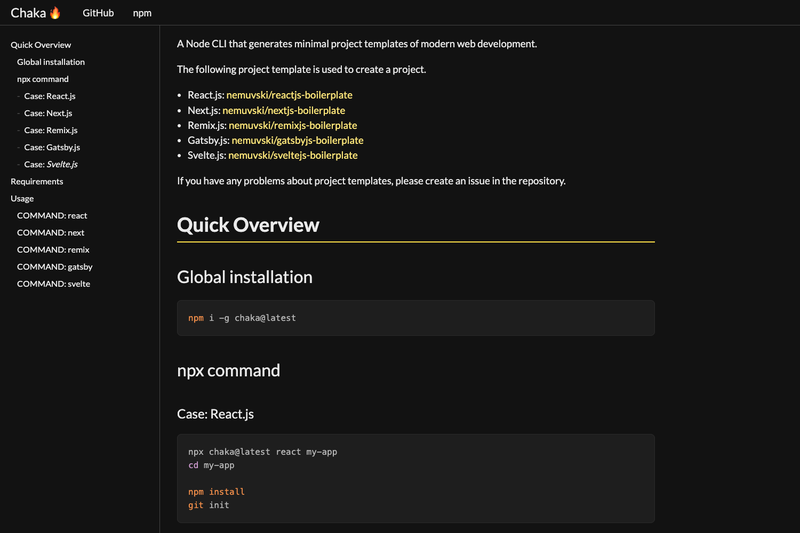Image resolution: width=800 pixels, height=533 pixels.
Task: Click the 'If you have any problems' sentence
Action: point(371,181)
